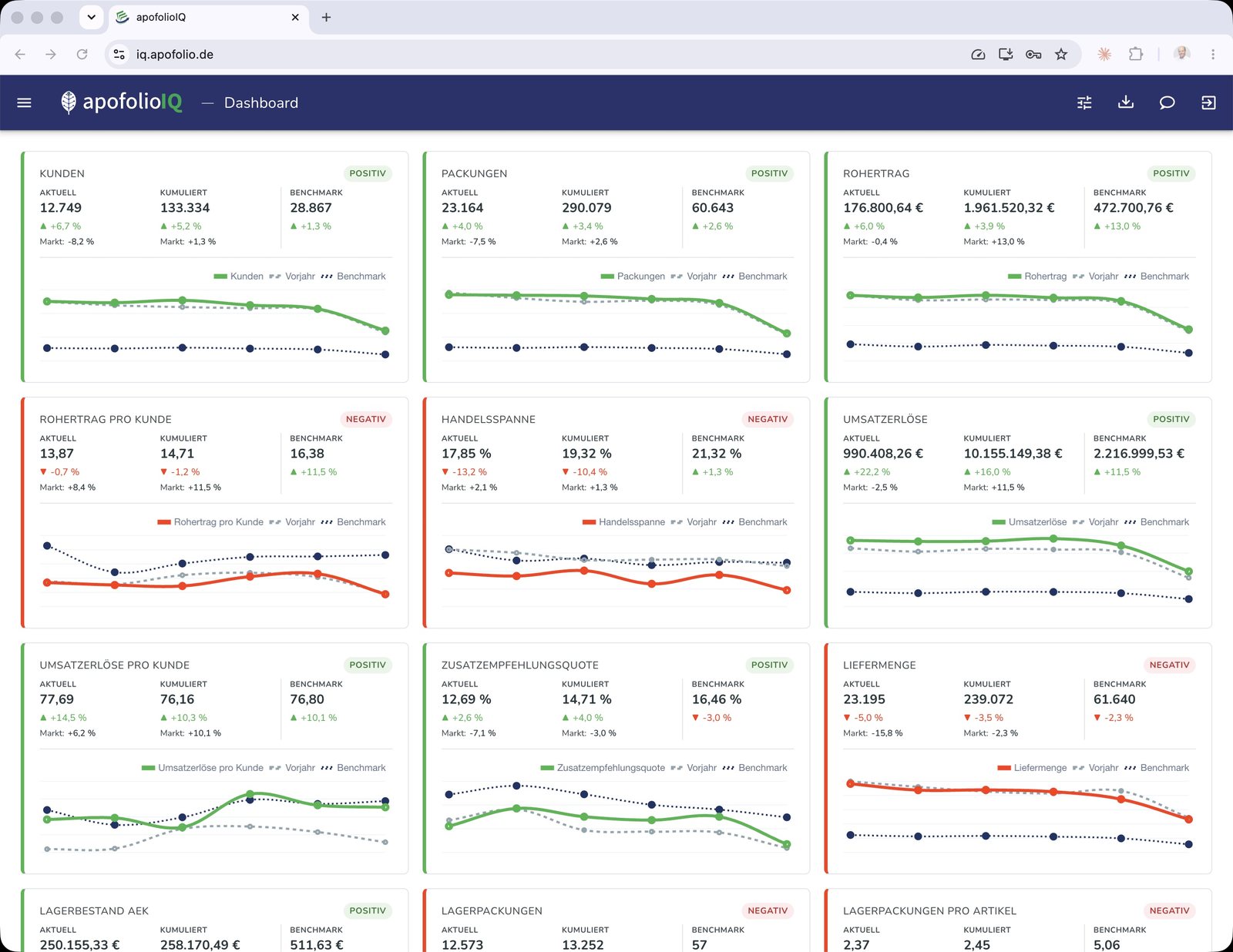The height and width of the screenshot is (952, 1233).
Task: Click Handelsspanne aktuell value 17,85 %
Action: click(466, 454)
